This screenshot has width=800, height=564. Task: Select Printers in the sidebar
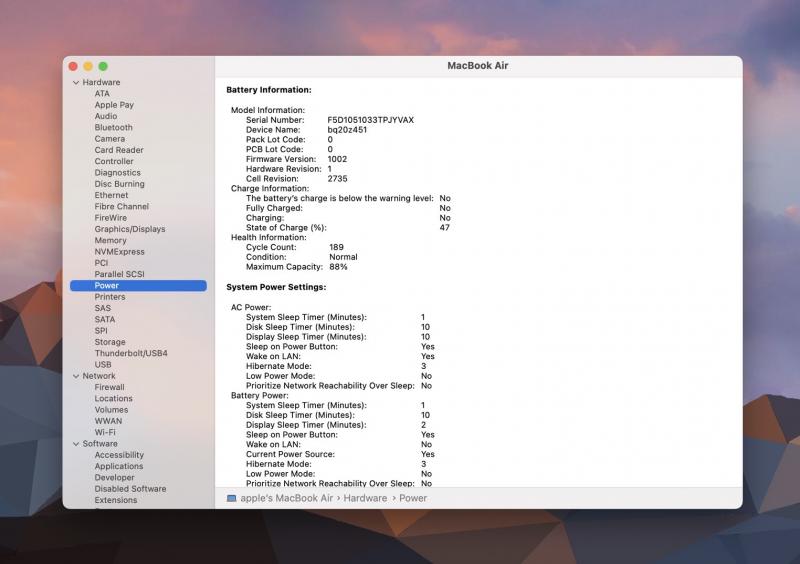(110, 297)
